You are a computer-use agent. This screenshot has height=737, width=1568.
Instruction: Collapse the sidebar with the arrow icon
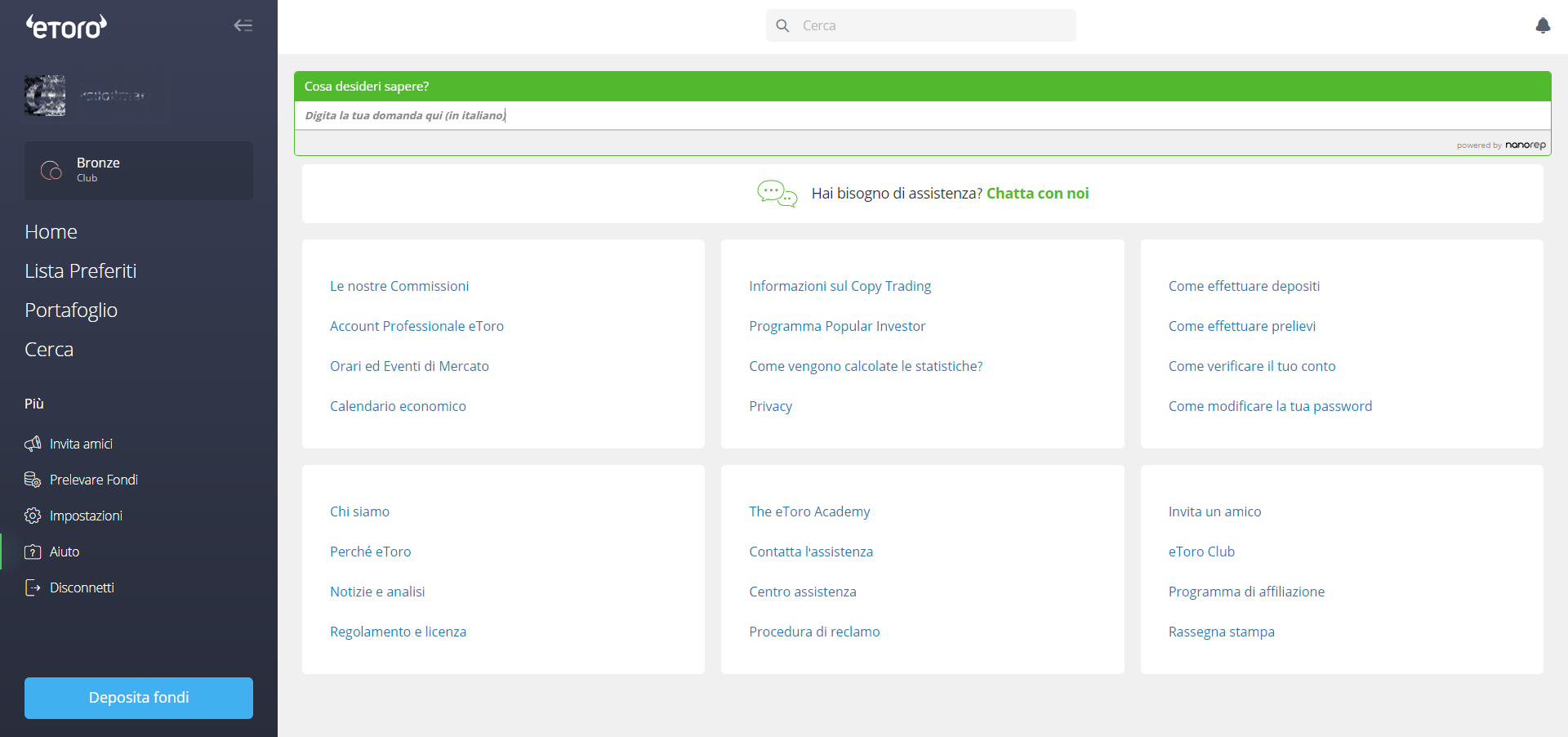point(243,25)
